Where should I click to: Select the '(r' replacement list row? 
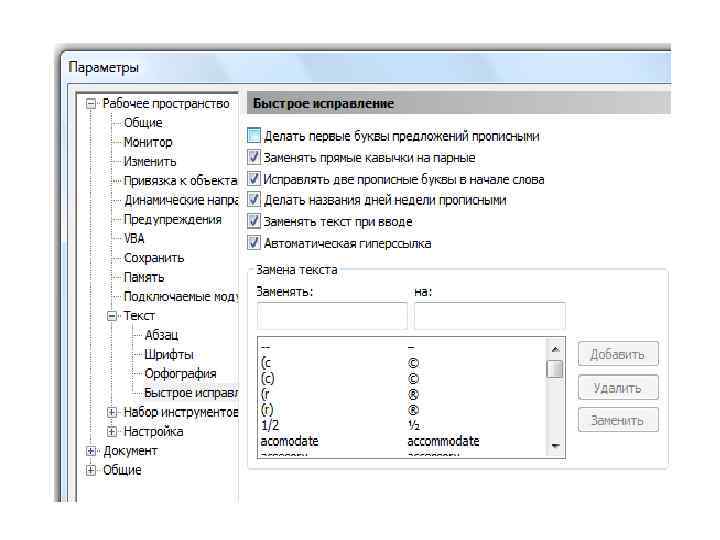pyautogui.click(x=403, y=394)
